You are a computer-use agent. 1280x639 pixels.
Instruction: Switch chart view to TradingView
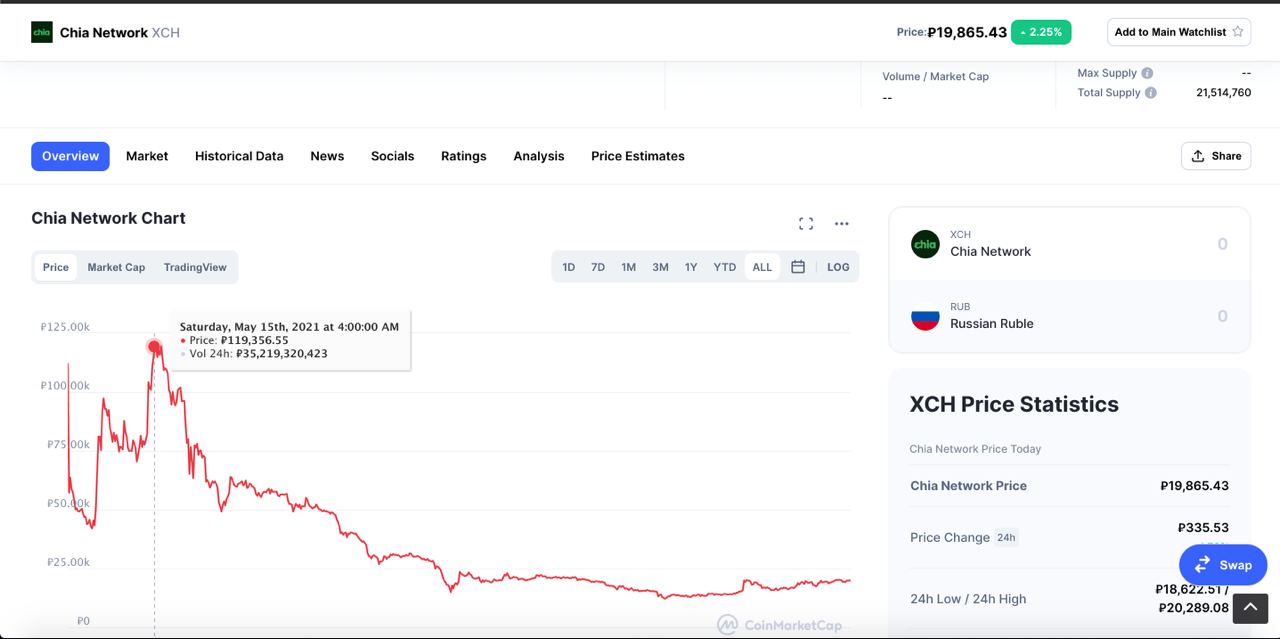[x=195, y=267]
